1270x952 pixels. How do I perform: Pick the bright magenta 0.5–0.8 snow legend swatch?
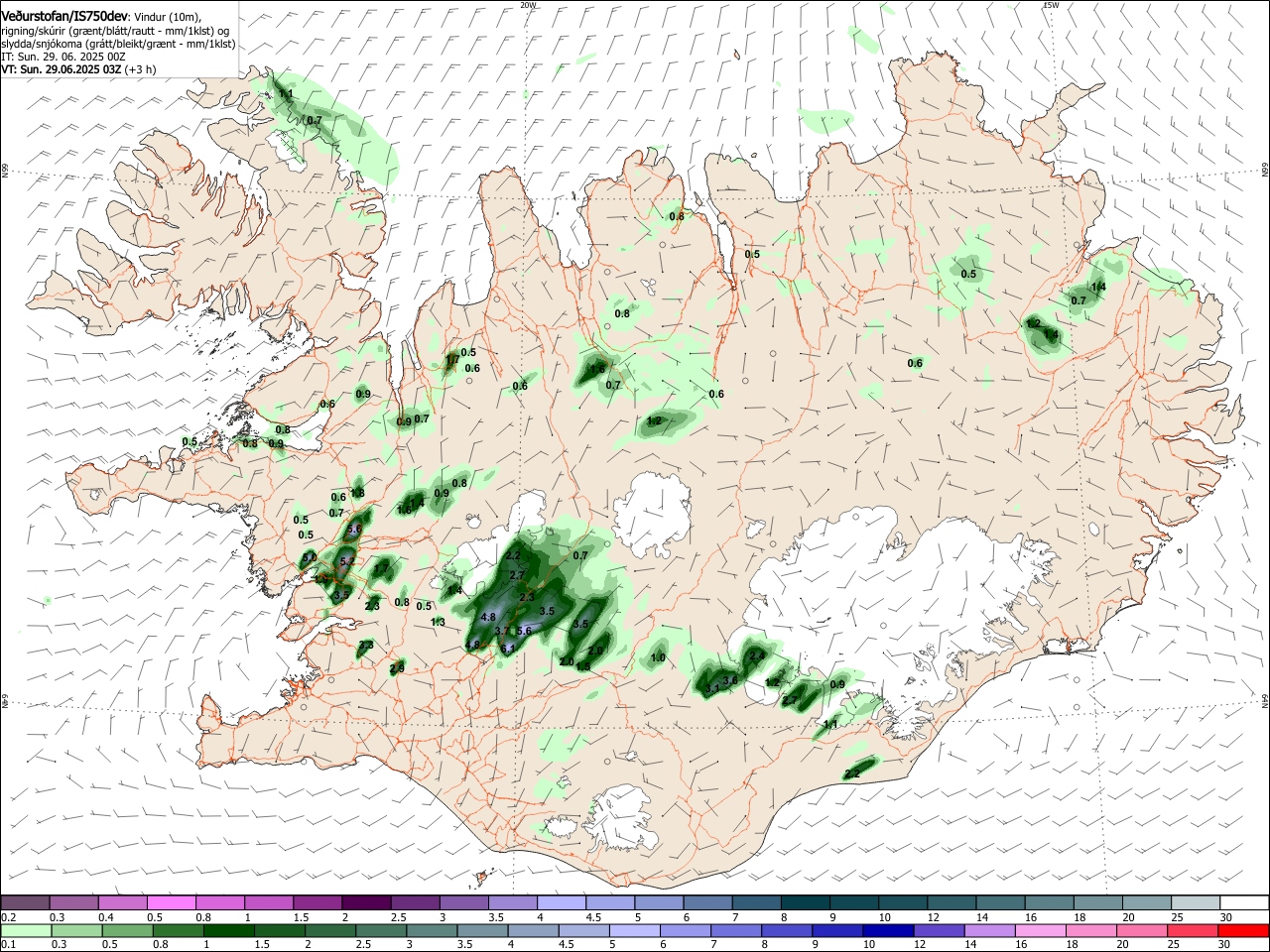[171, 903]
